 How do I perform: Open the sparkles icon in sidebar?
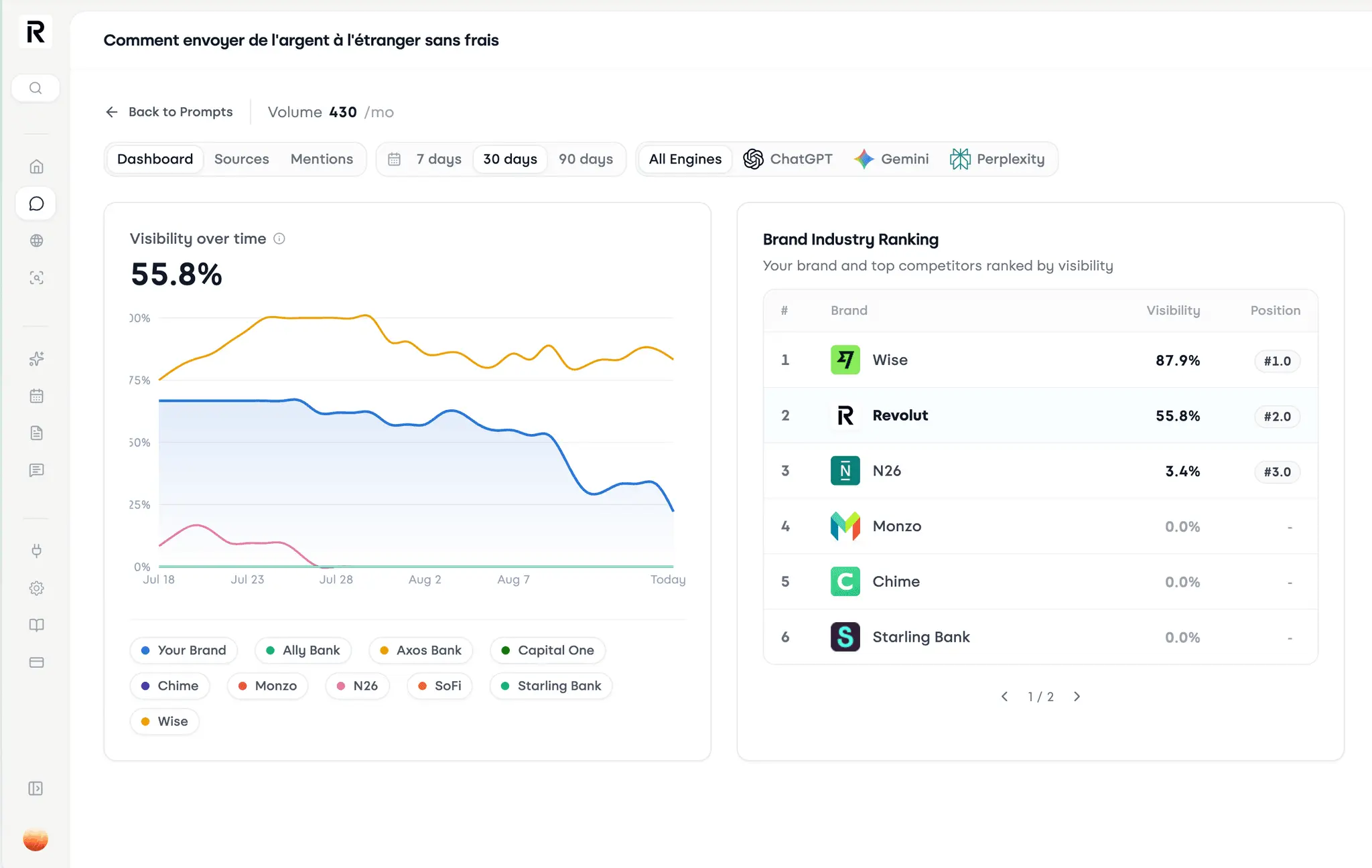[x=37, y=359]
